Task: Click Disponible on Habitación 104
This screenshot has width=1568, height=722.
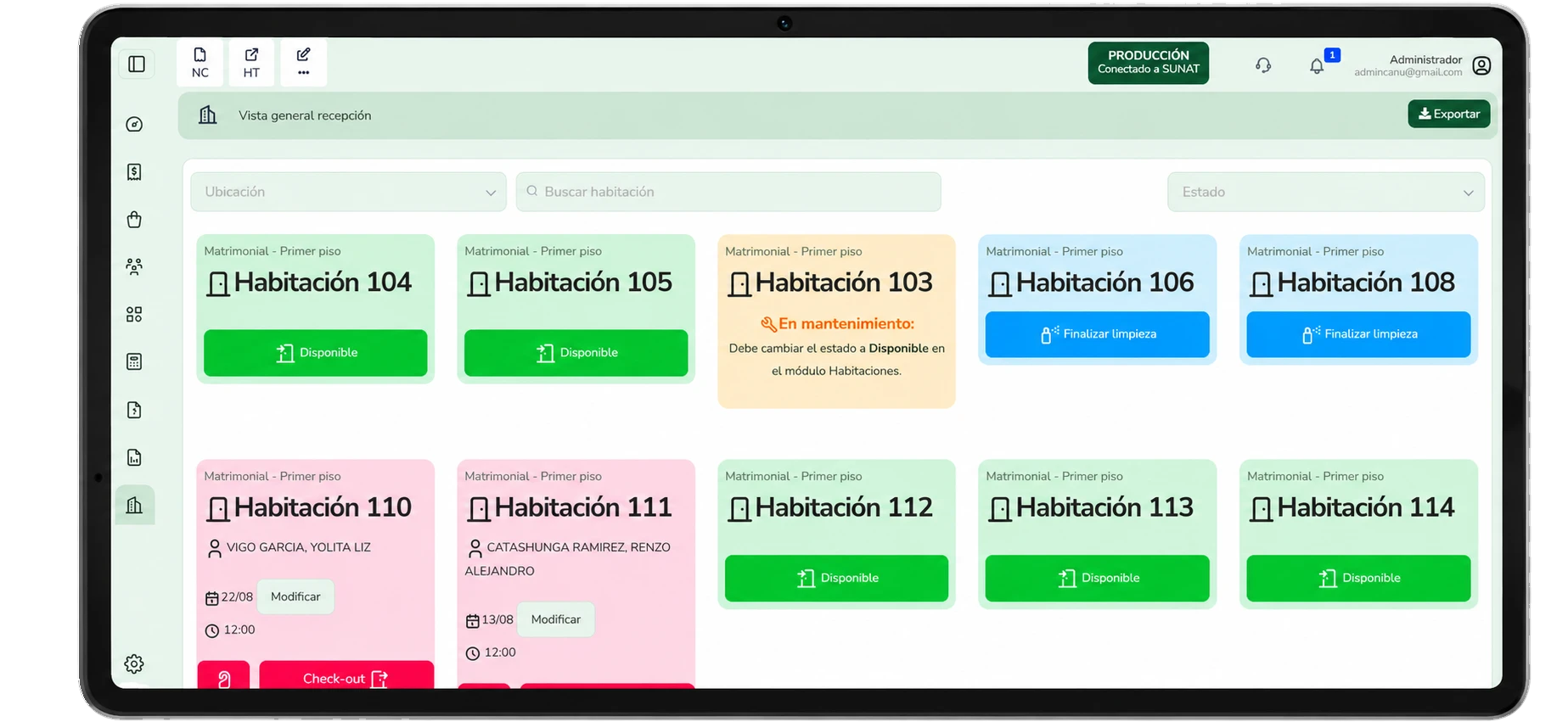Action: tap(315, 353)
